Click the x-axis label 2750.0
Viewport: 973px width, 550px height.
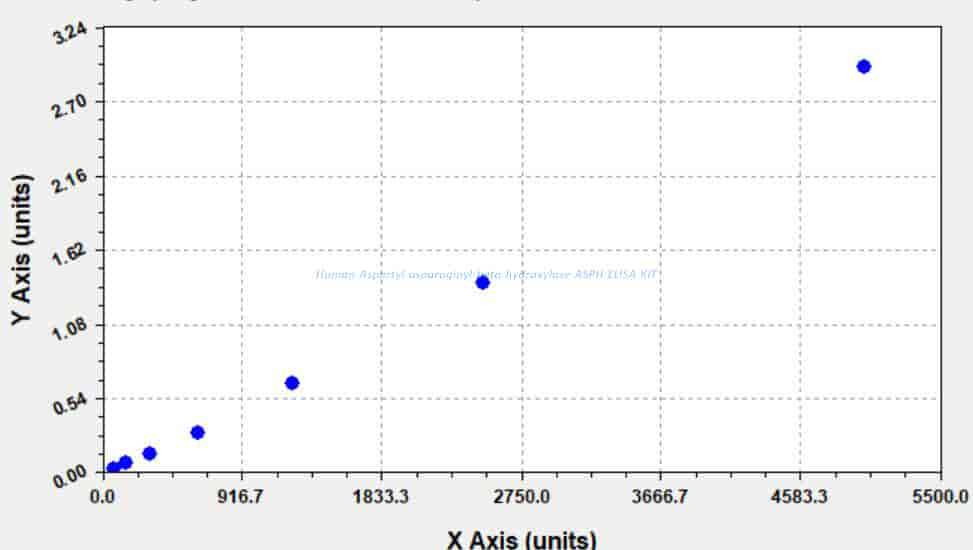point(522,497)
